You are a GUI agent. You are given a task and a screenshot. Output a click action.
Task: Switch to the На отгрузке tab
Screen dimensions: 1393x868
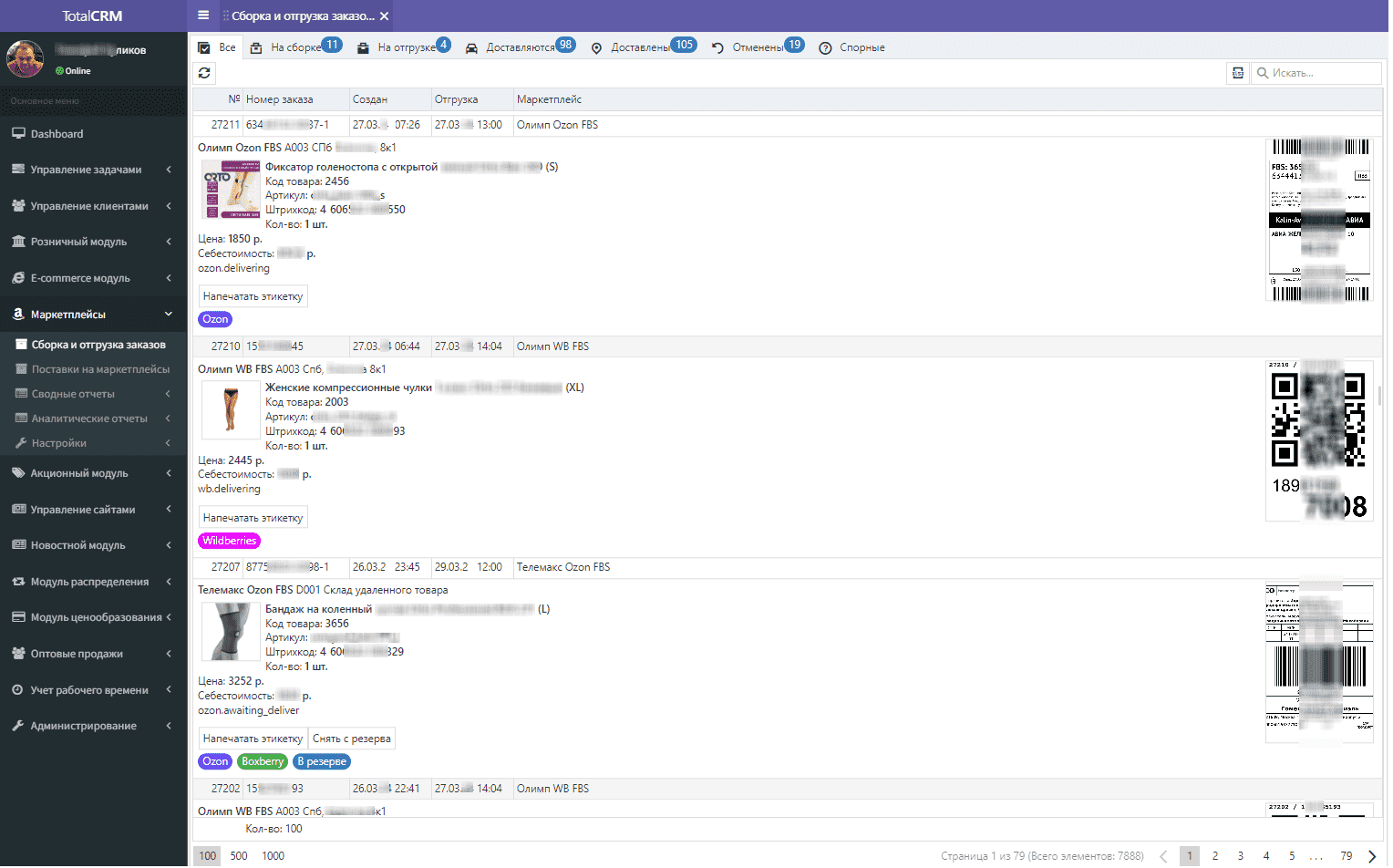pos(404,47)
